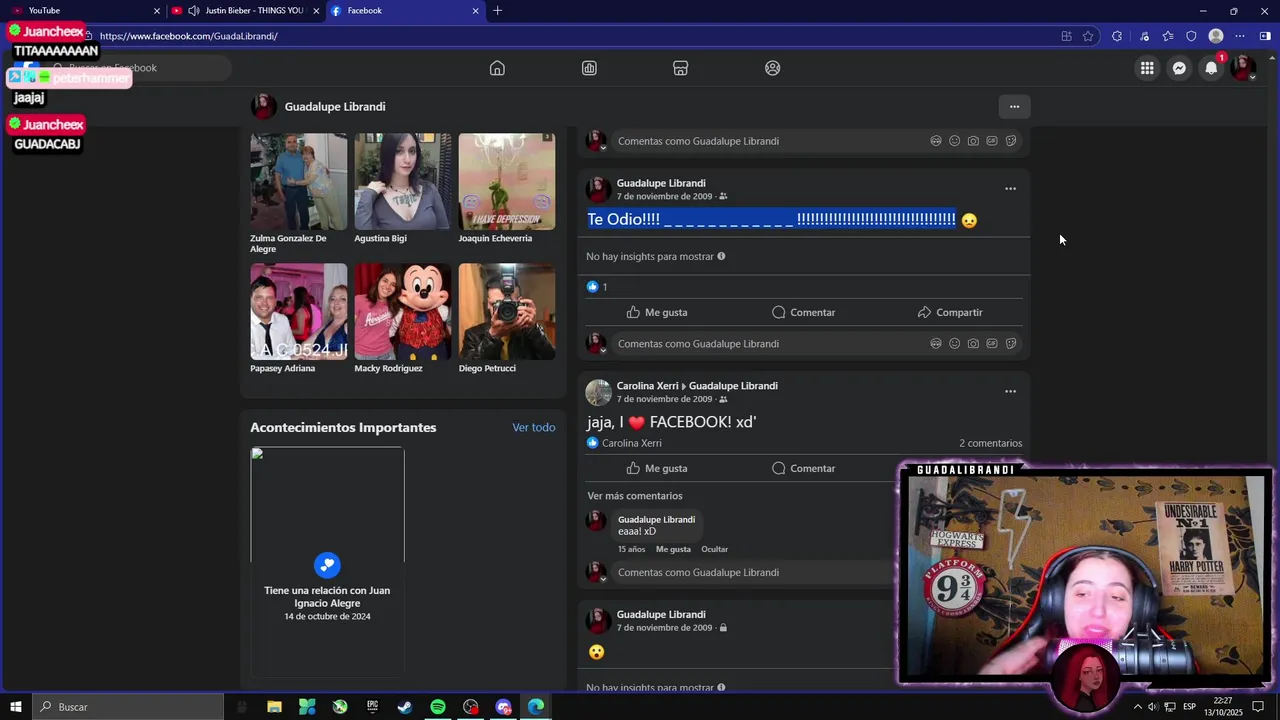View the like reaction count on 'Te Odio' post
This screenshot has height=720, width=1280.
(x=597, y=287)
